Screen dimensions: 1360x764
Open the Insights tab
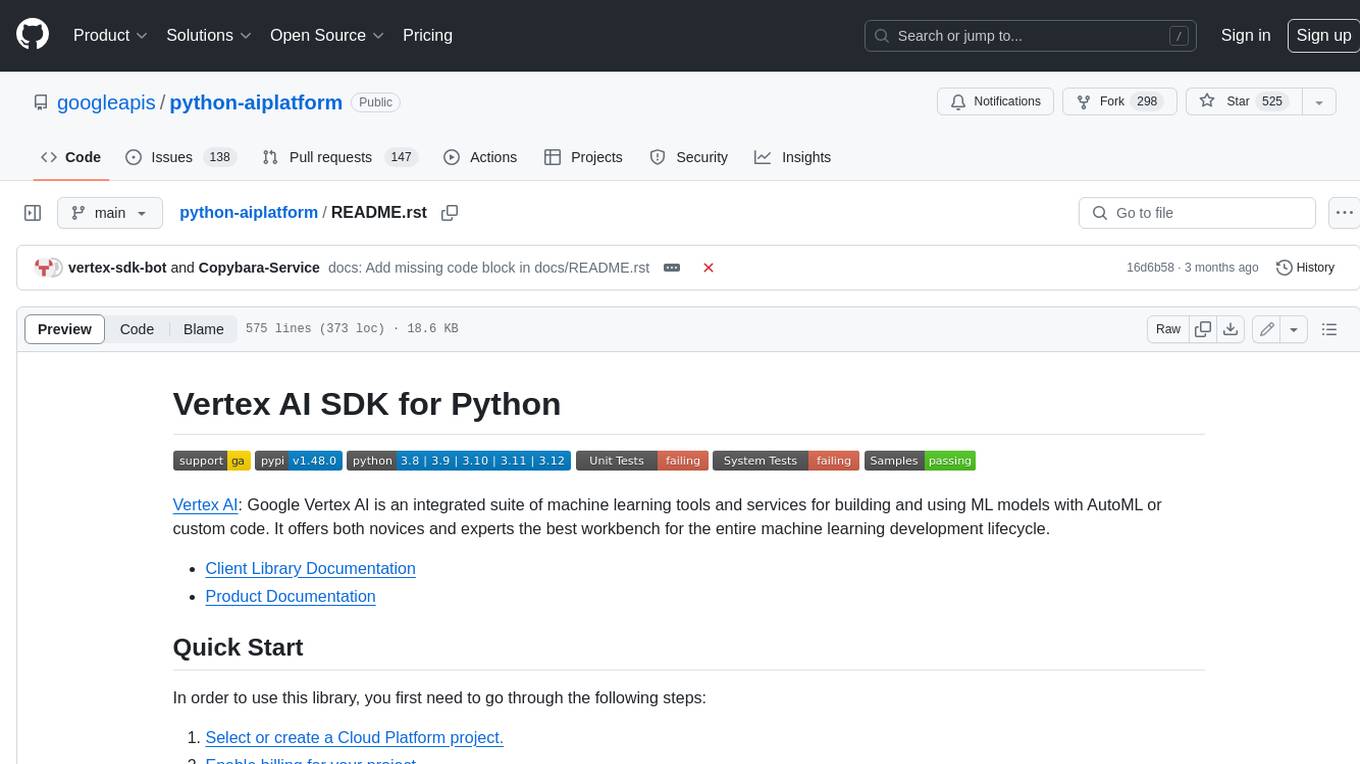(793, 157)
